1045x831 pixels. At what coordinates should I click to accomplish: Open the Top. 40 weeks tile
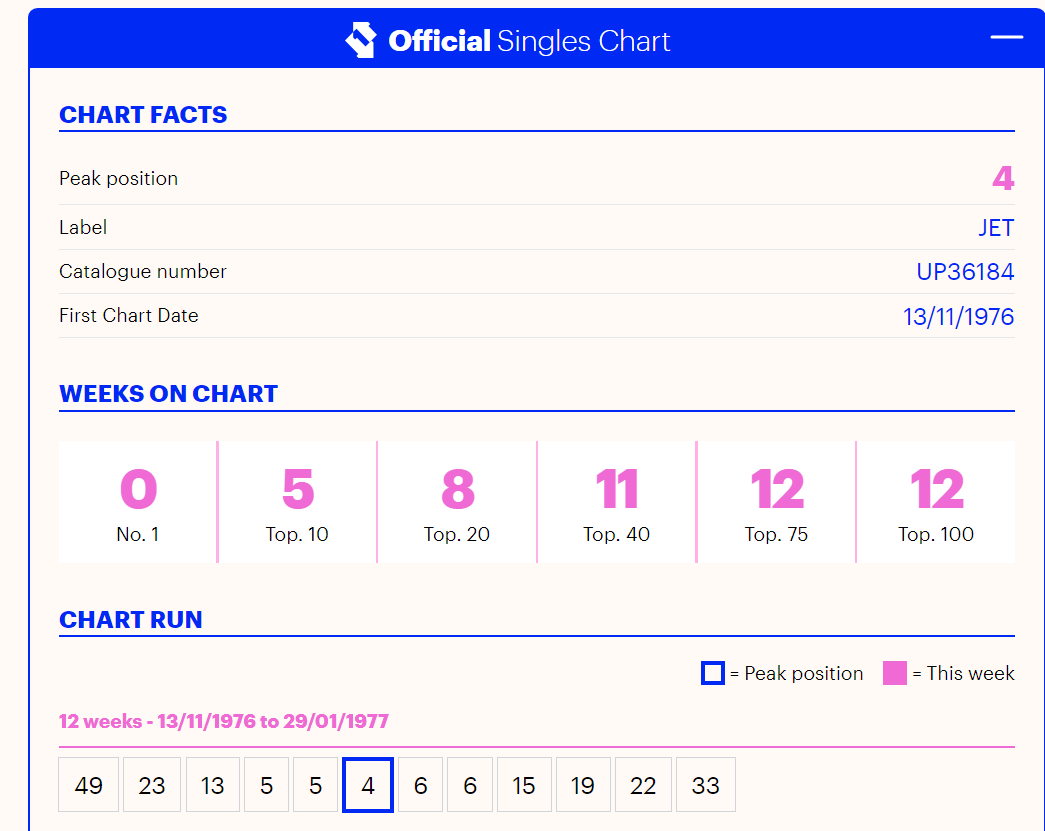(616, 502)
